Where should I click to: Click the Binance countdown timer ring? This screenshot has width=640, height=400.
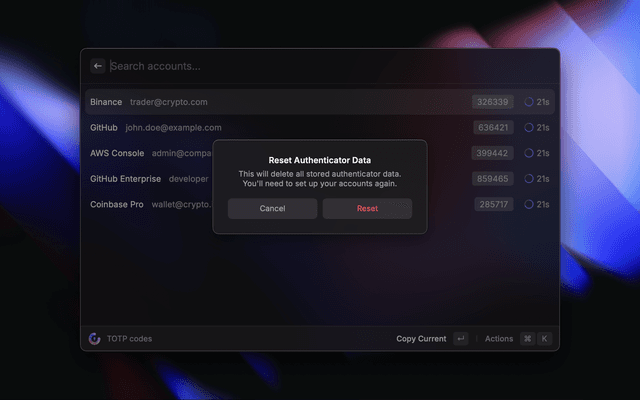coord(529,102)
